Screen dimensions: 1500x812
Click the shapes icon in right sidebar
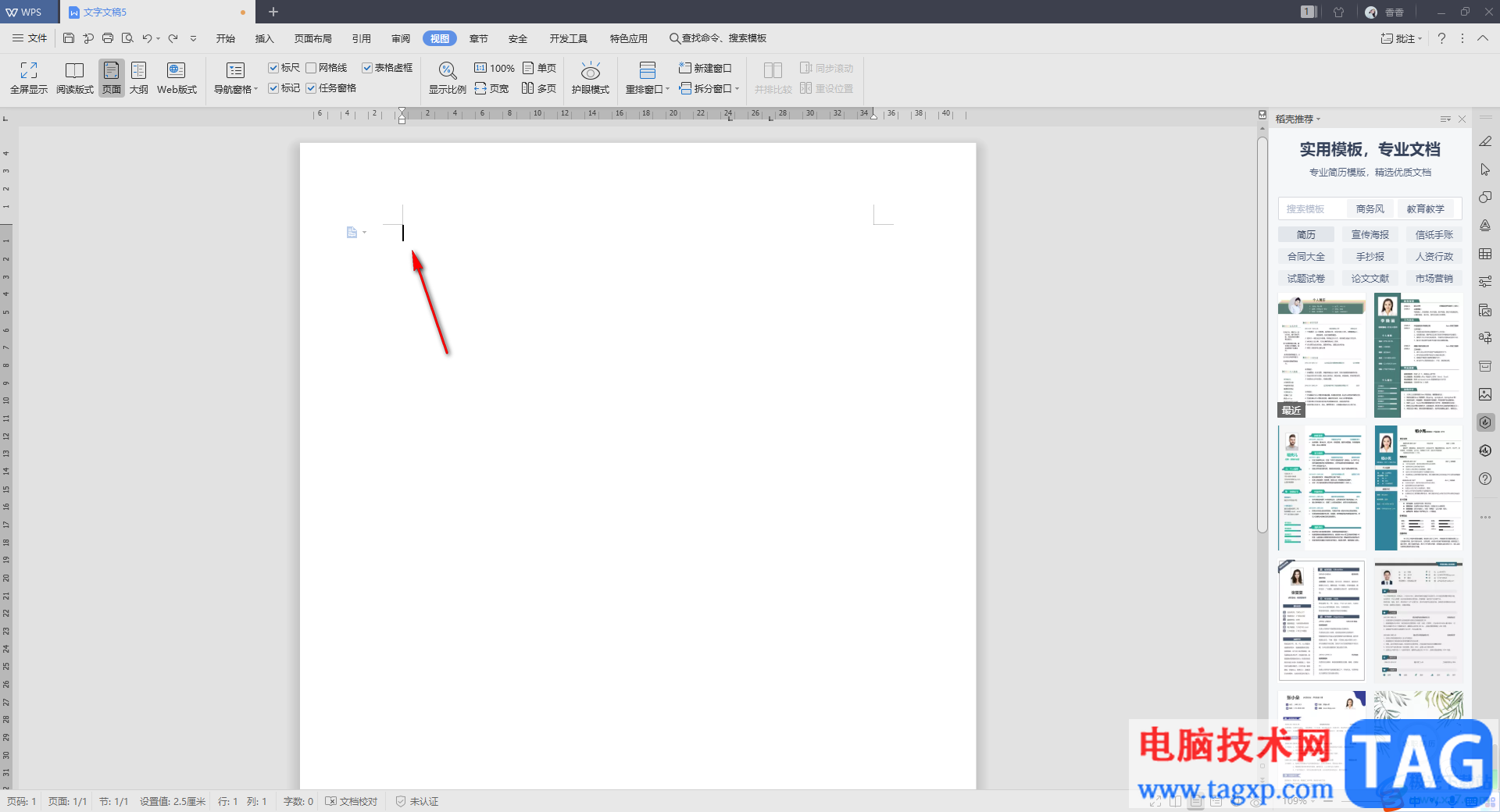1485,198
